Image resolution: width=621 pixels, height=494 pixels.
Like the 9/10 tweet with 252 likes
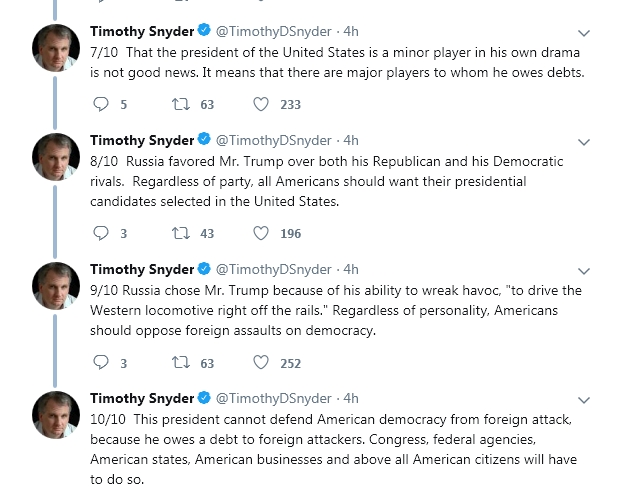pyautogui.click(x=261, y=363)
